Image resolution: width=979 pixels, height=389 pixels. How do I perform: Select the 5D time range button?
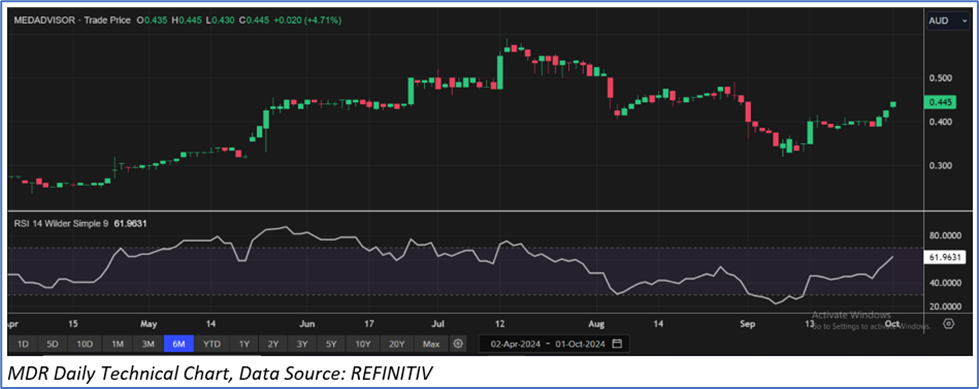click(52, 343)
